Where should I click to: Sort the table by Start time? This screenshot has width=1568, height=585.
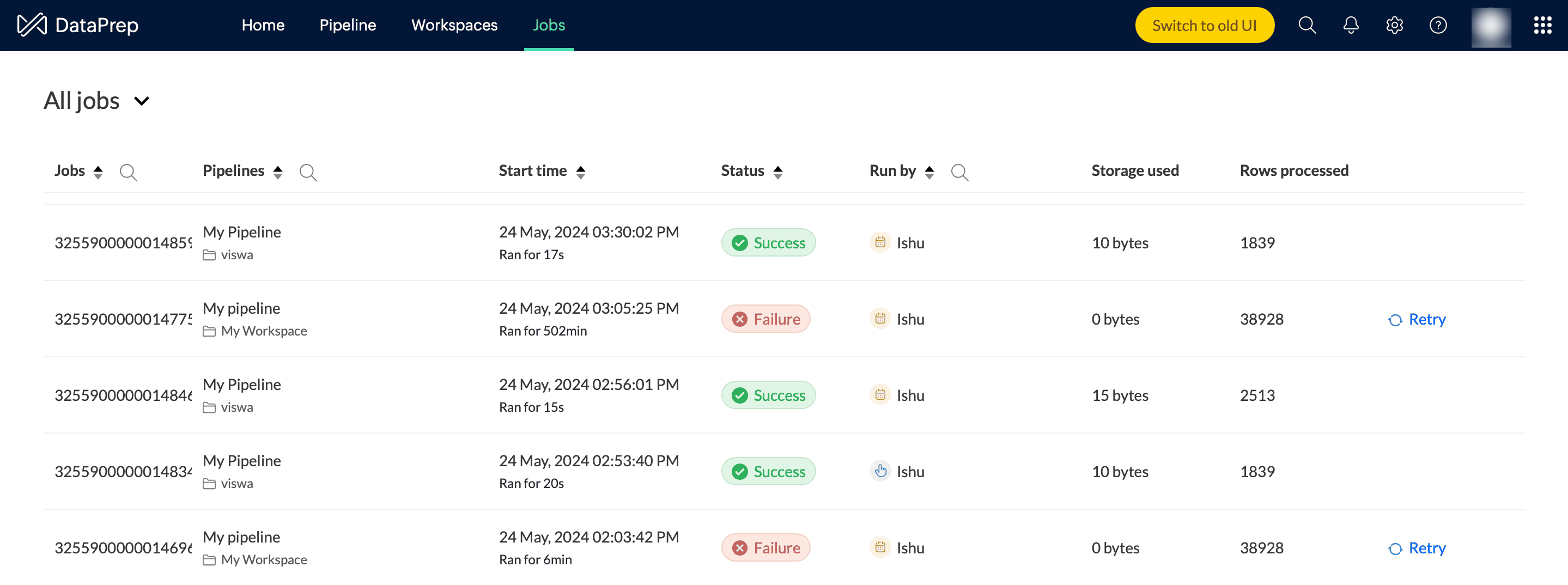[581, 172]
